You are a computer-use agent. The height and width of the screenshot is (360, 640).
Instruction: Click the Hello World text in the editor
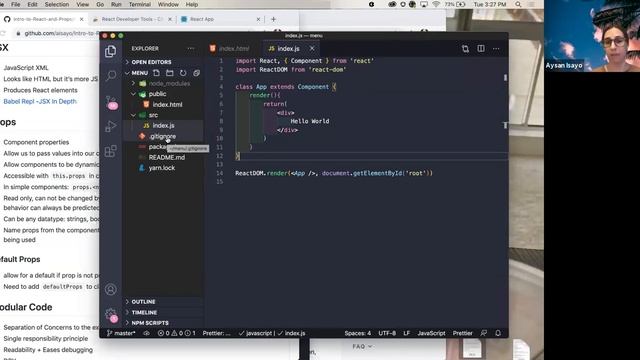coord(310,121)
